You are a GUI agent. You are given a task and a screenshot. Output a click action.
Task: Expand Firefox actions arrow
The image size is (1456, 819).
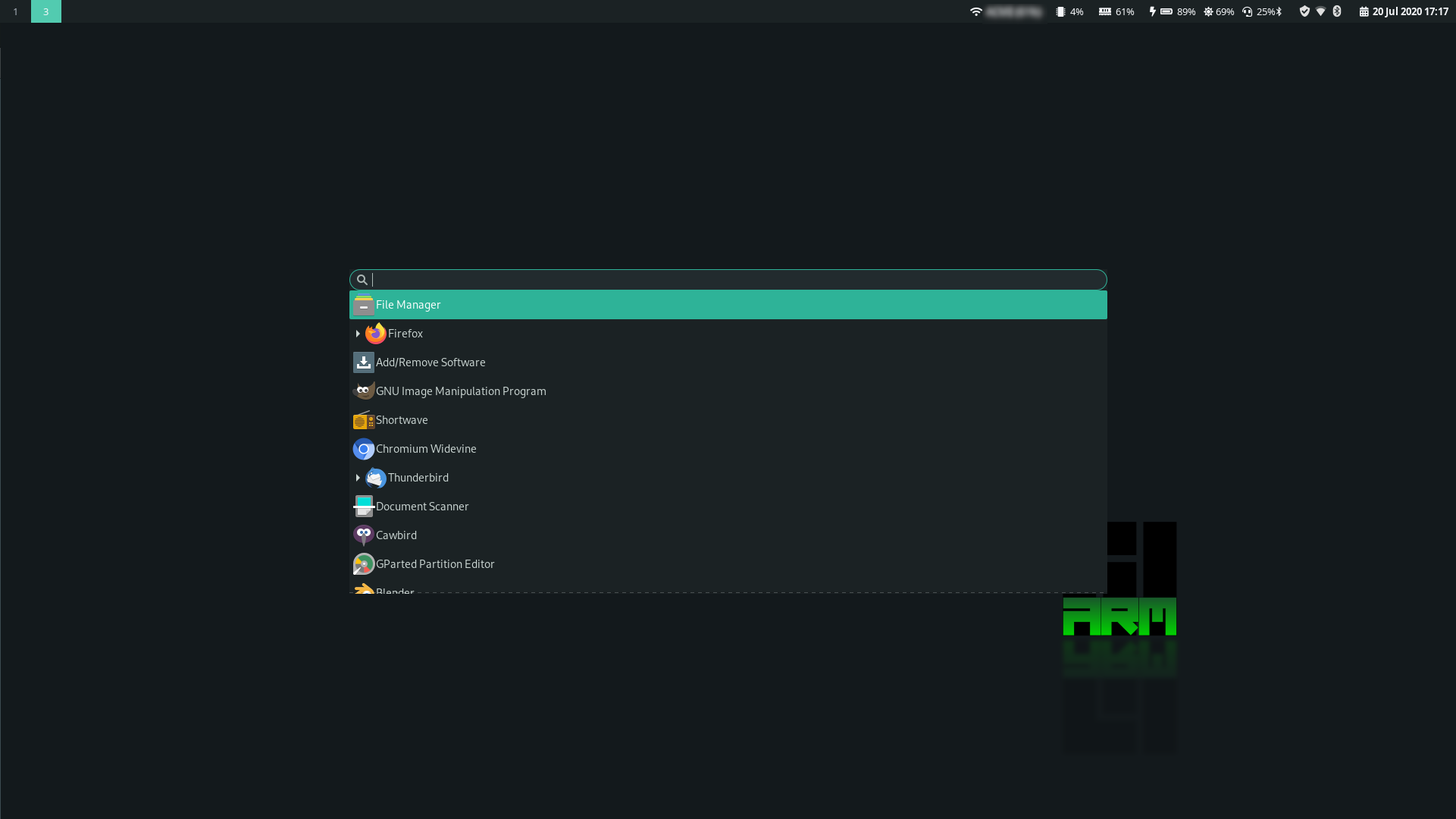[358, 334]
